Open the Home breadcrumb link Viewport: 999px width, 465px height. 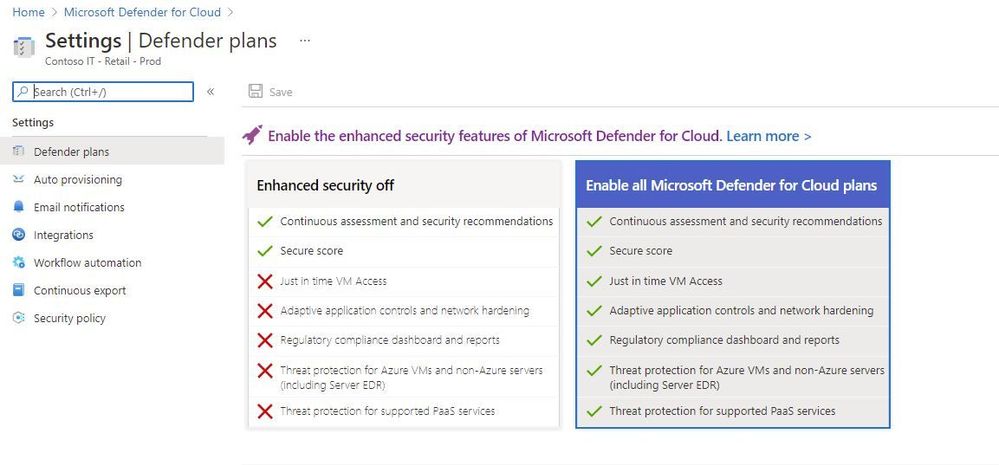29,12
